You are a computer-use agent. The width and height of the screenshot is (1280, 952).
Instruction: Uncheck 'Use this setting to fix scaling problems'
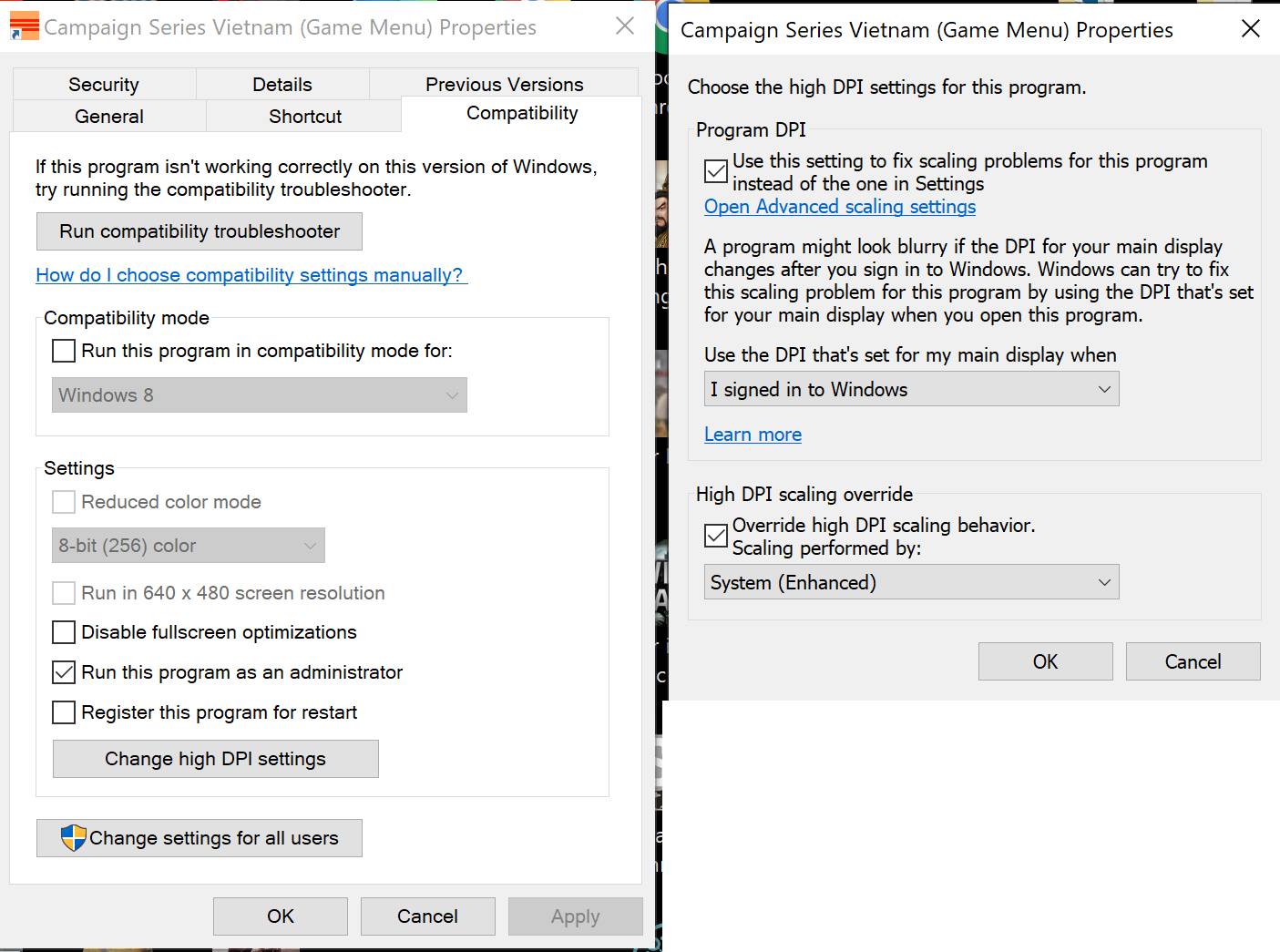(716, 171)
